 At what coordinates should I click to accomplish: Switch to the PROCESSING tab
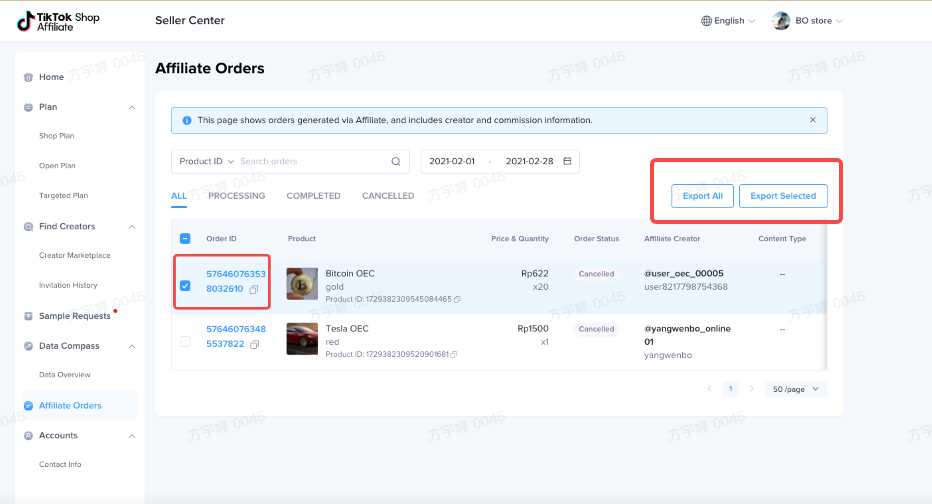(x=236, y=196)
